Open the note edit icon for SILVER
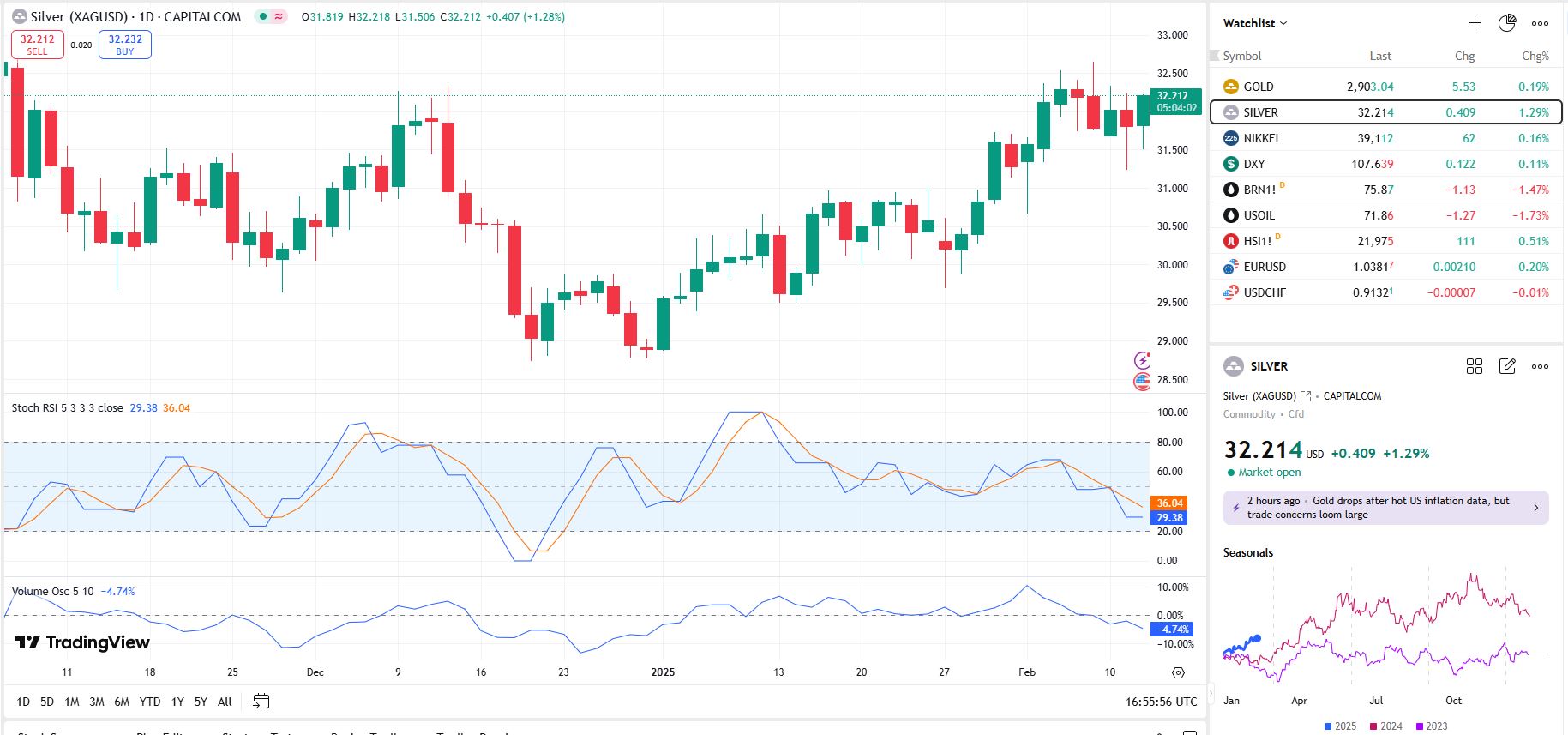 coord(1507,366)
